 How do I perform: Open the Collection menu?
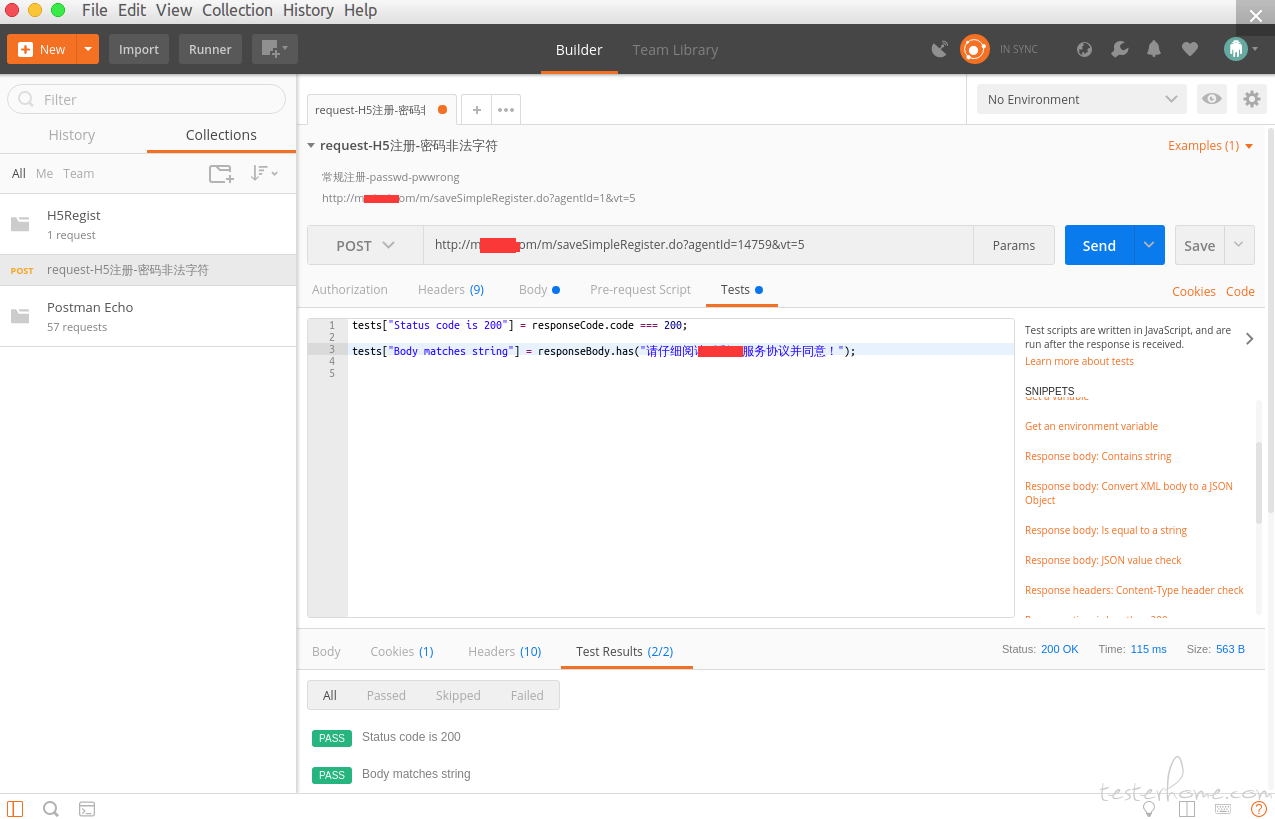point(237,10)
